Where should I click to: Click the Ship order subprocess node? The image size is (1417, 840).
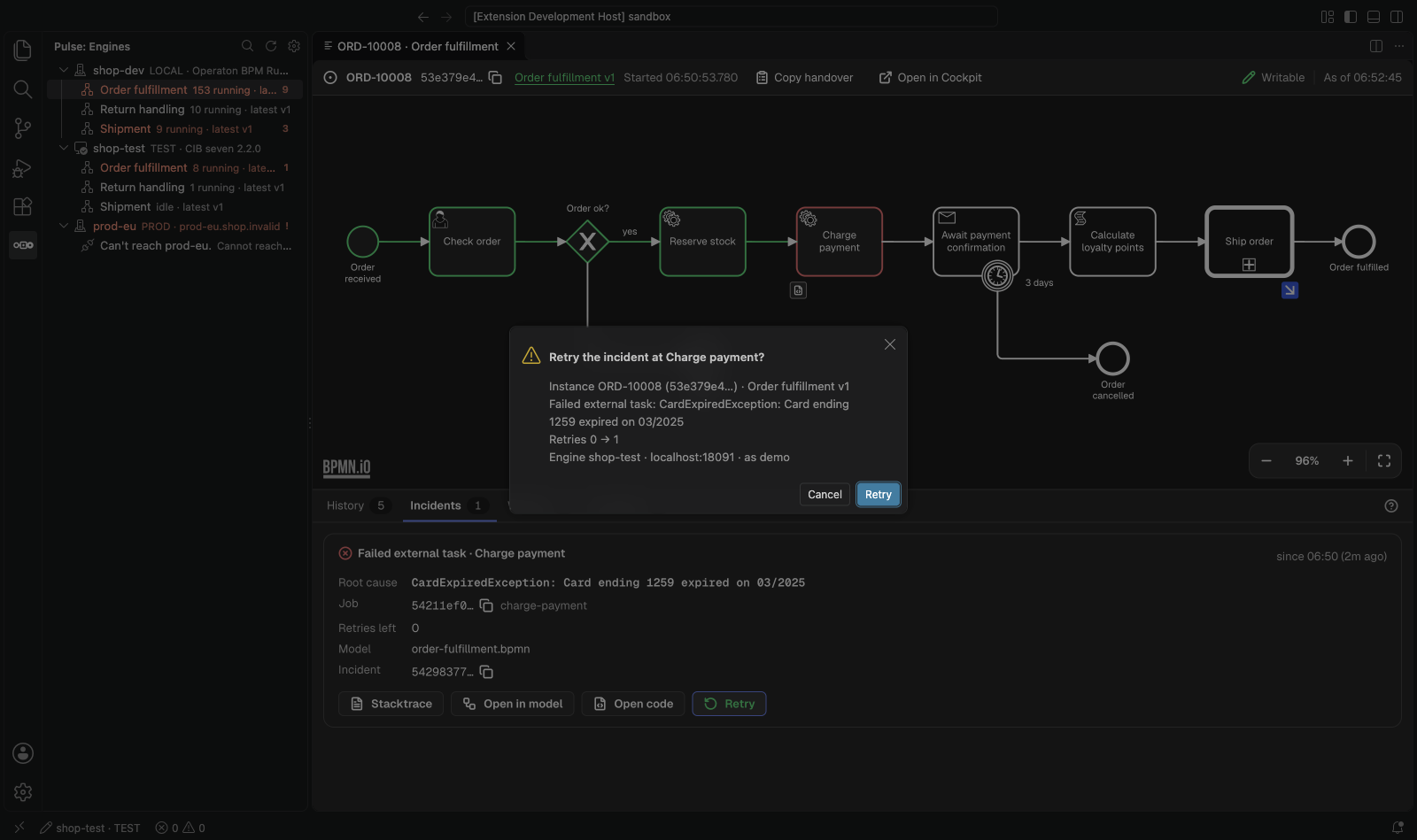pyautogui.click(x=1249, y=242)
